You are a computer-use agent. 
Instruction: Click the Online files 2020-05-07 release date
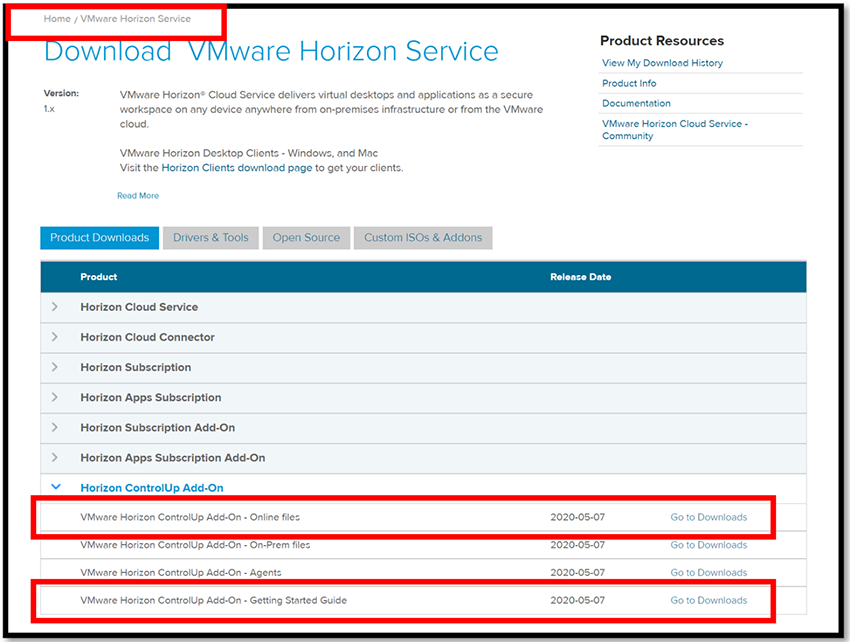[577, 517]
